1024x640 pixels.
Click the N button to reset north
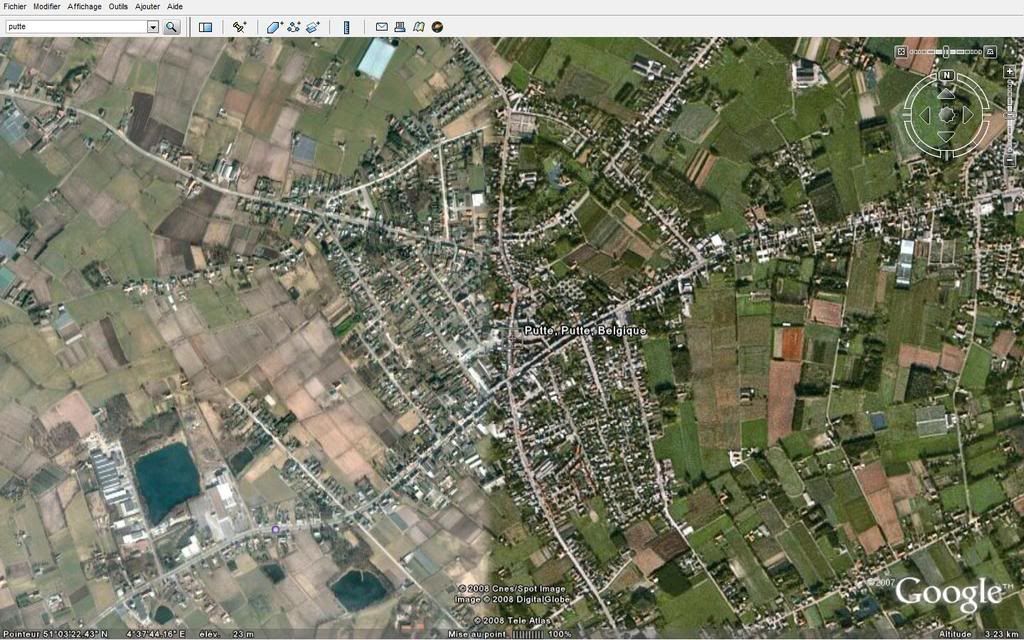[946, 76]
